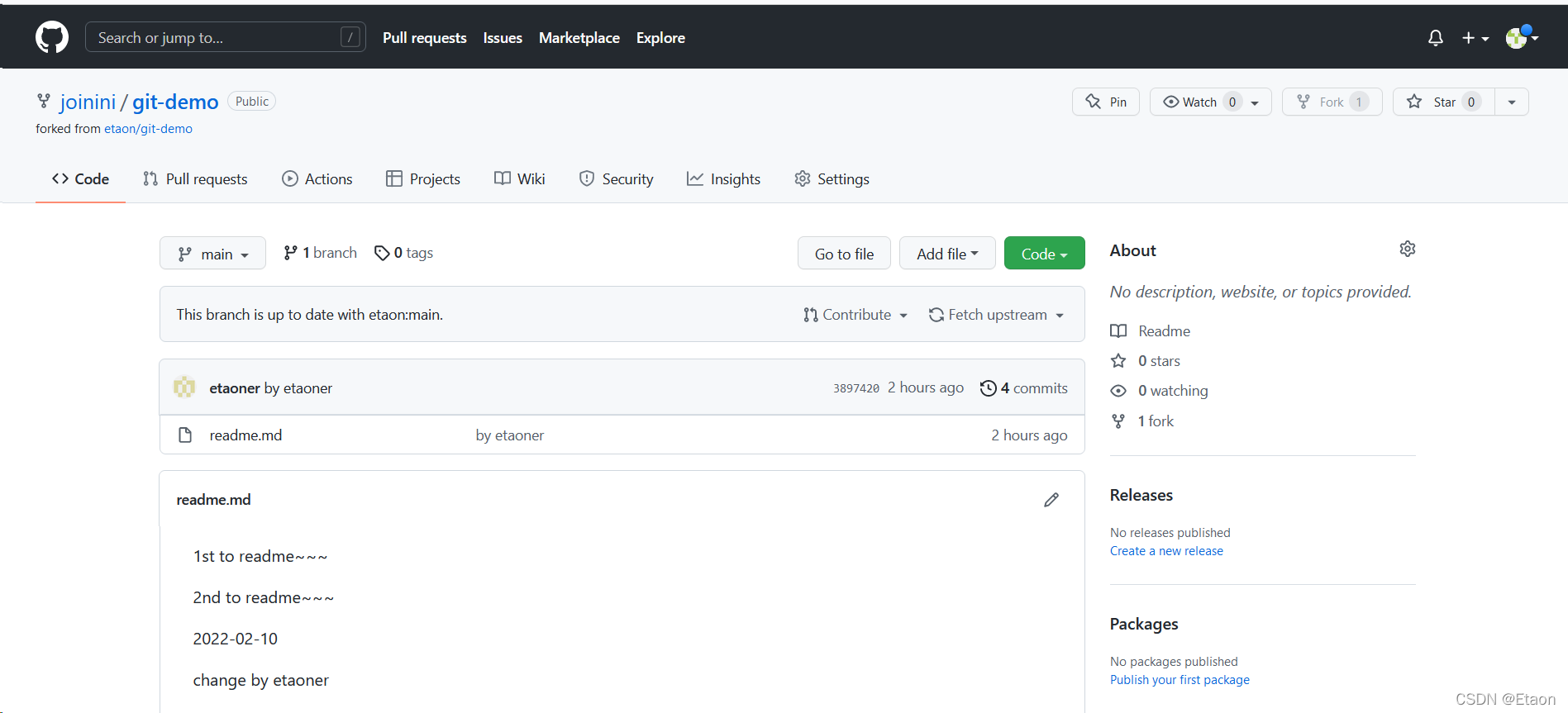Open the GitHub home logo
Screen dimensions: 1568x713
click(52, 37)
